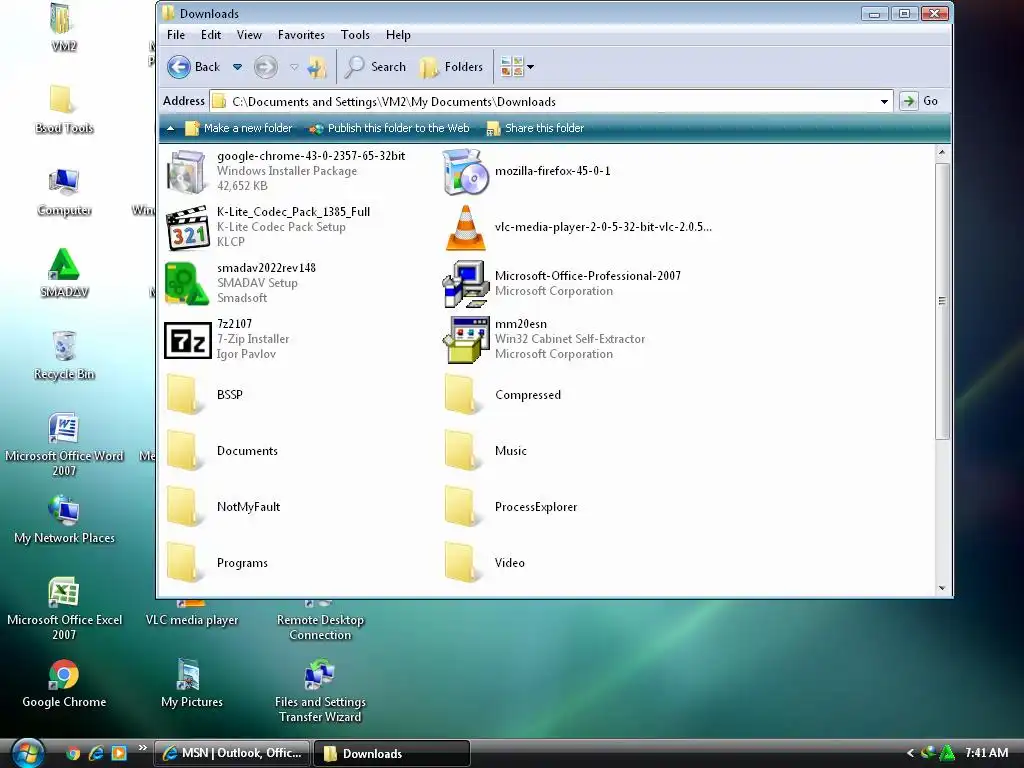
Task: Open the BSSP folder icon
Action: 184,395
